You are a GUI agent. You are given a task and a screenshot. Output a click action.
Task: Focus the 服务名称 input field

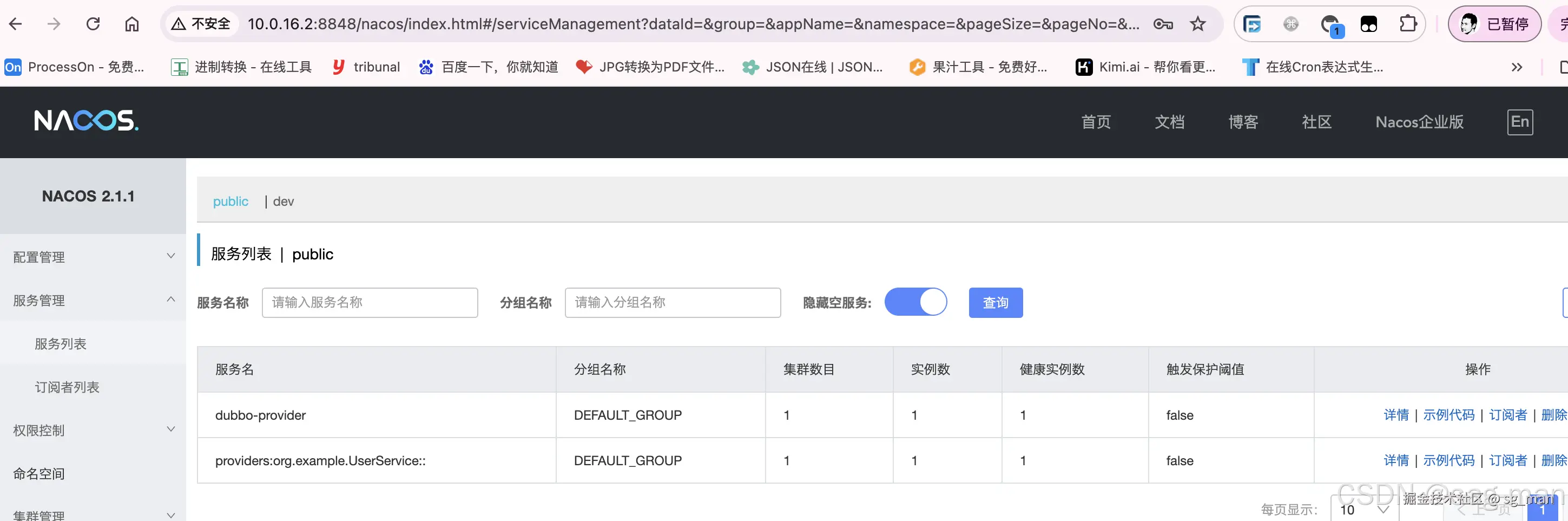pos(370,303)
